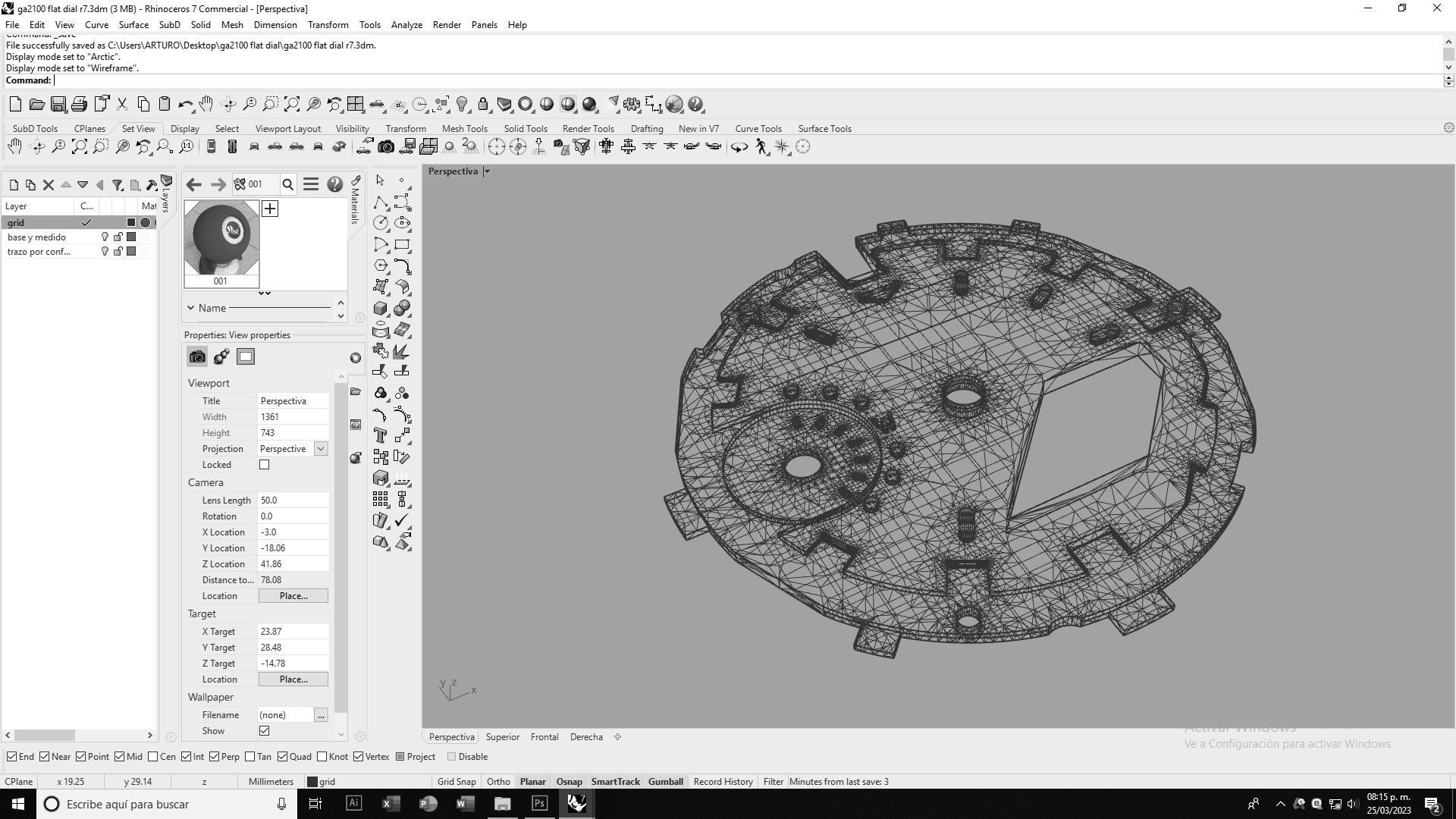Select the Polygon tool in left toolbox
The height and width of the screenshot is (819, 1456).
point(381,265)
